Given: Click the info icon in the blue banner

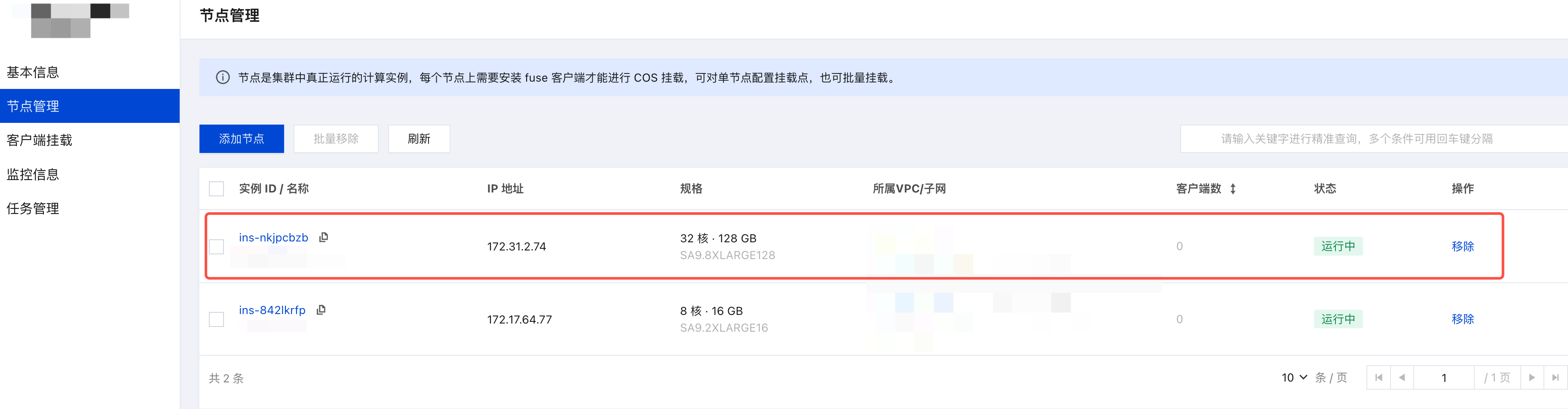Looking at the screenshot, I should (x=223, y=78).
